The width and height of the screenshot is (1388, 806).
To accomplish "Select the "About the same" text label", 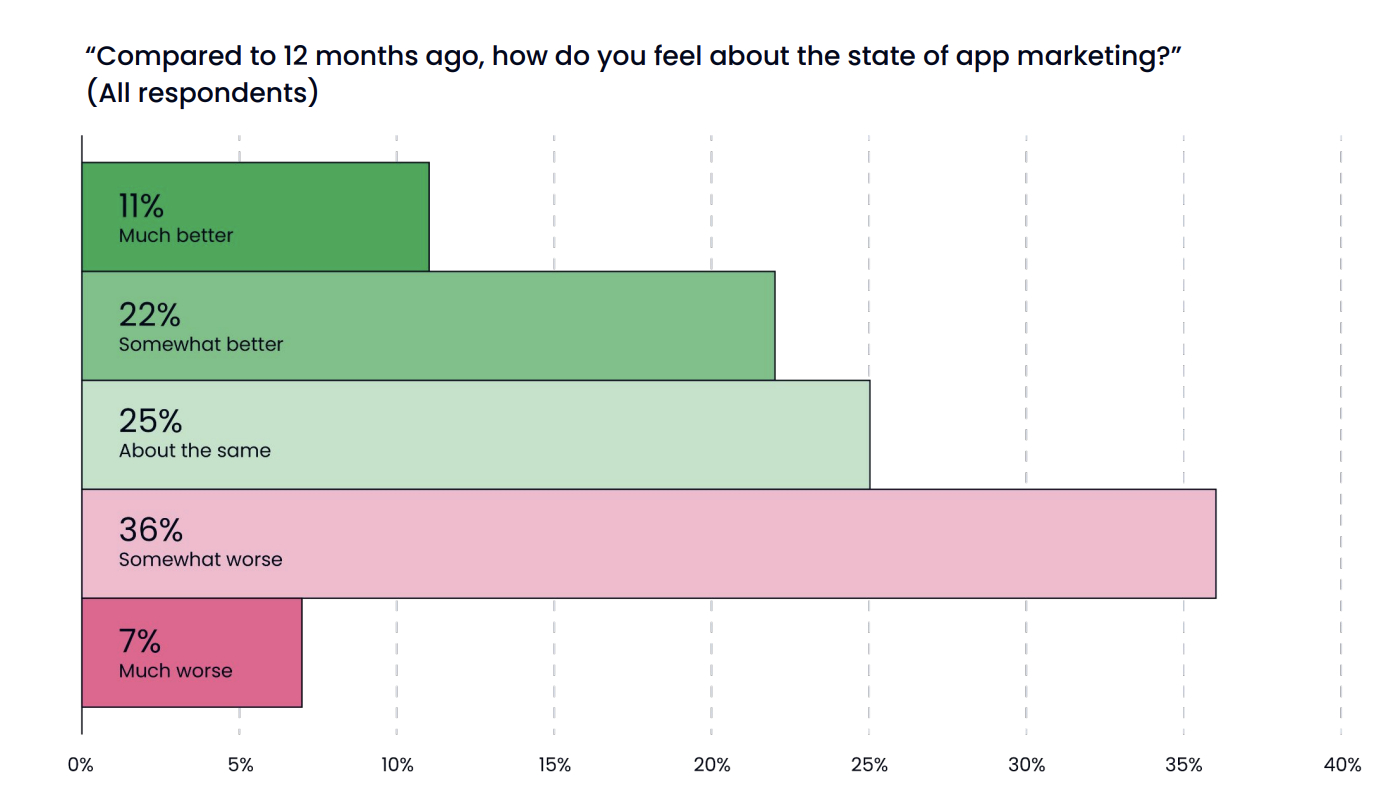I will [x=195, y=451].
